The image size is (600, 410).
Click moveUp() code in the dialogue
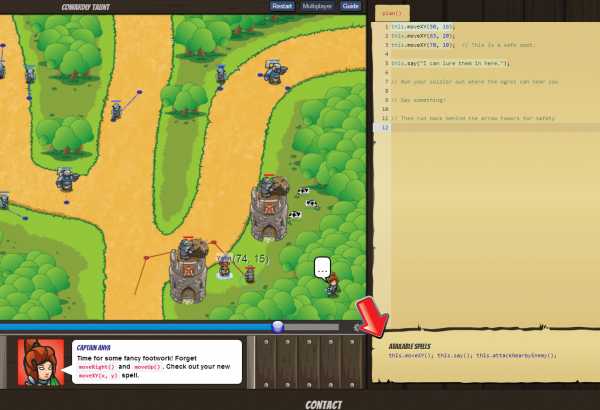(x=147, y=367)
